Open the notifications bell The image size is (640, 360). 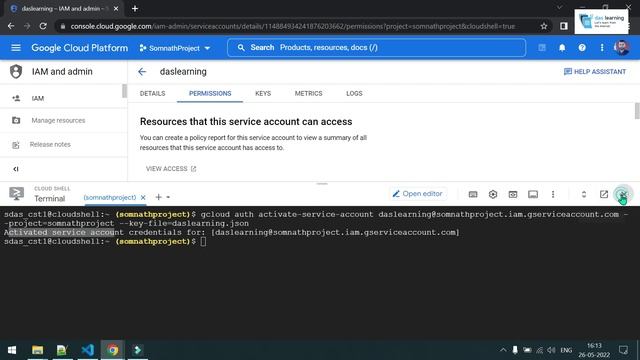(562, 48)
